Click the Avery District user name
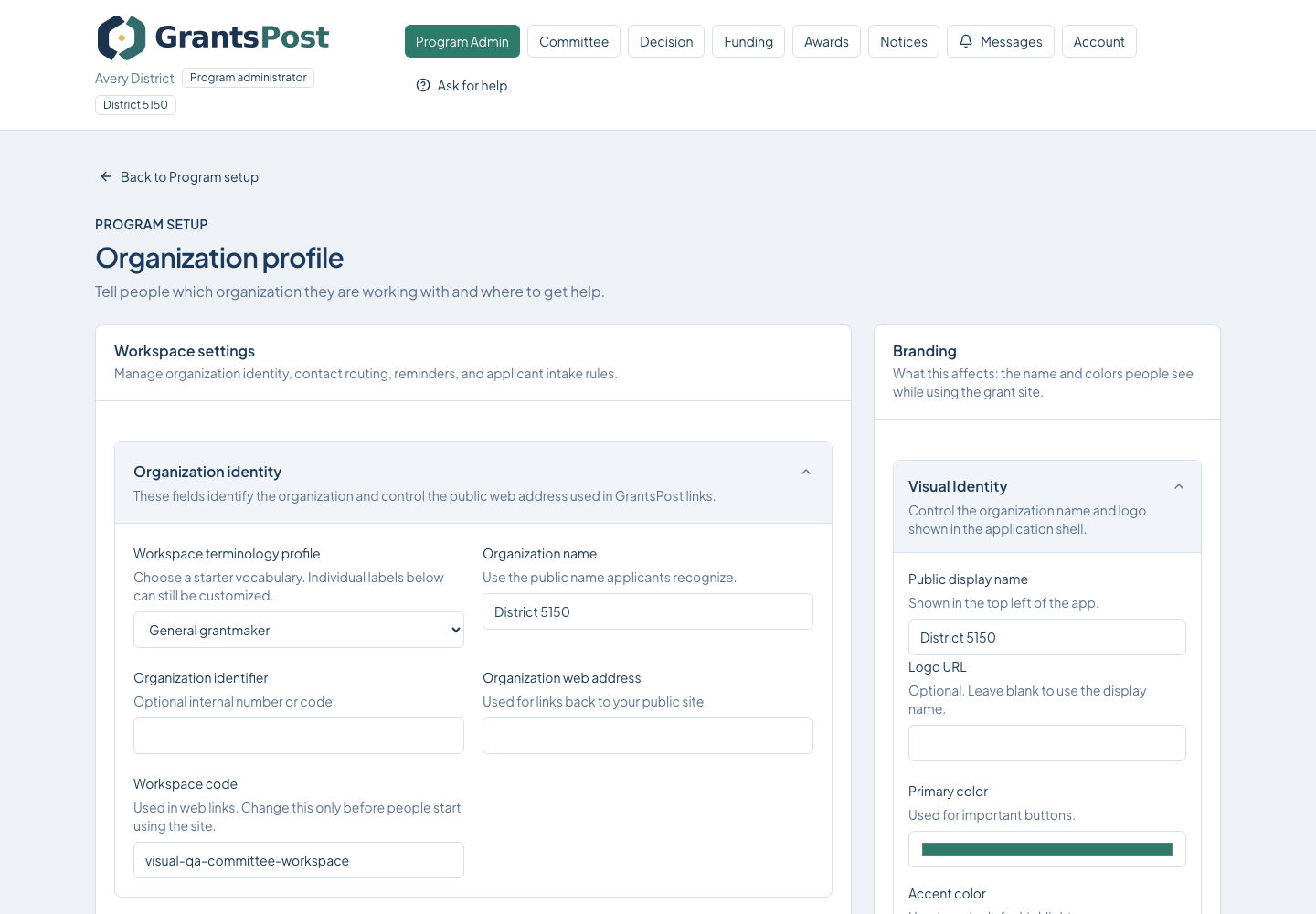 click(134, 79)
